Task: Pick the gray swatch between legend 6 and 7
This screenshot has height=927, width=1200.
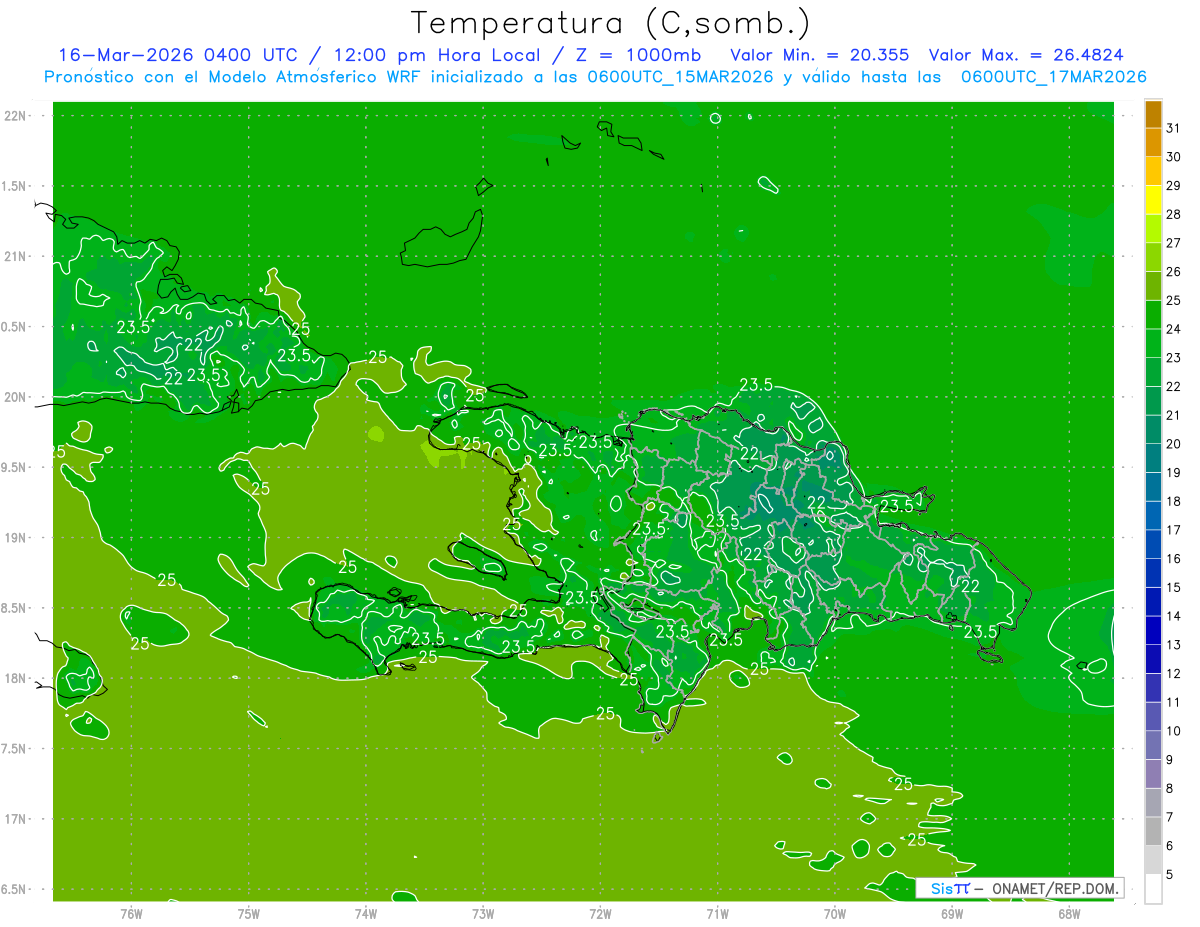Action: click(x=1153, y=831)
